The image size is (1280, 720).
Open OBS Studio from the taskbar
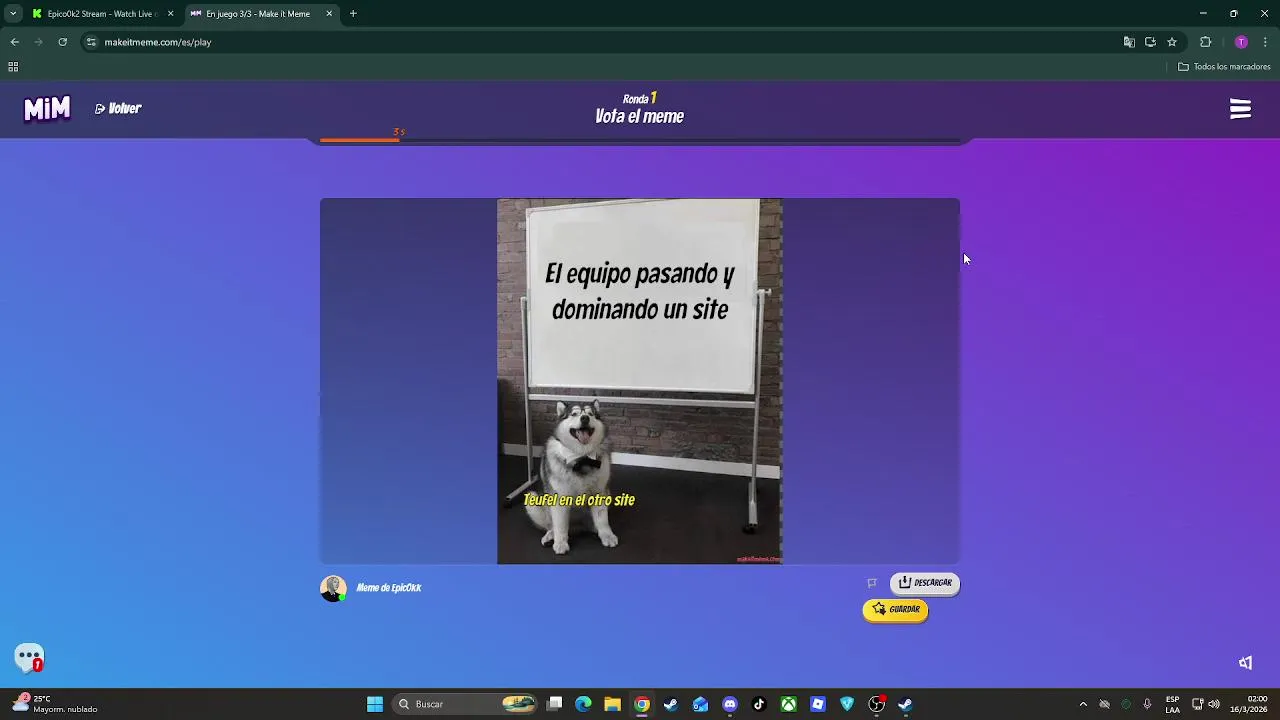[x=877, y=704]
